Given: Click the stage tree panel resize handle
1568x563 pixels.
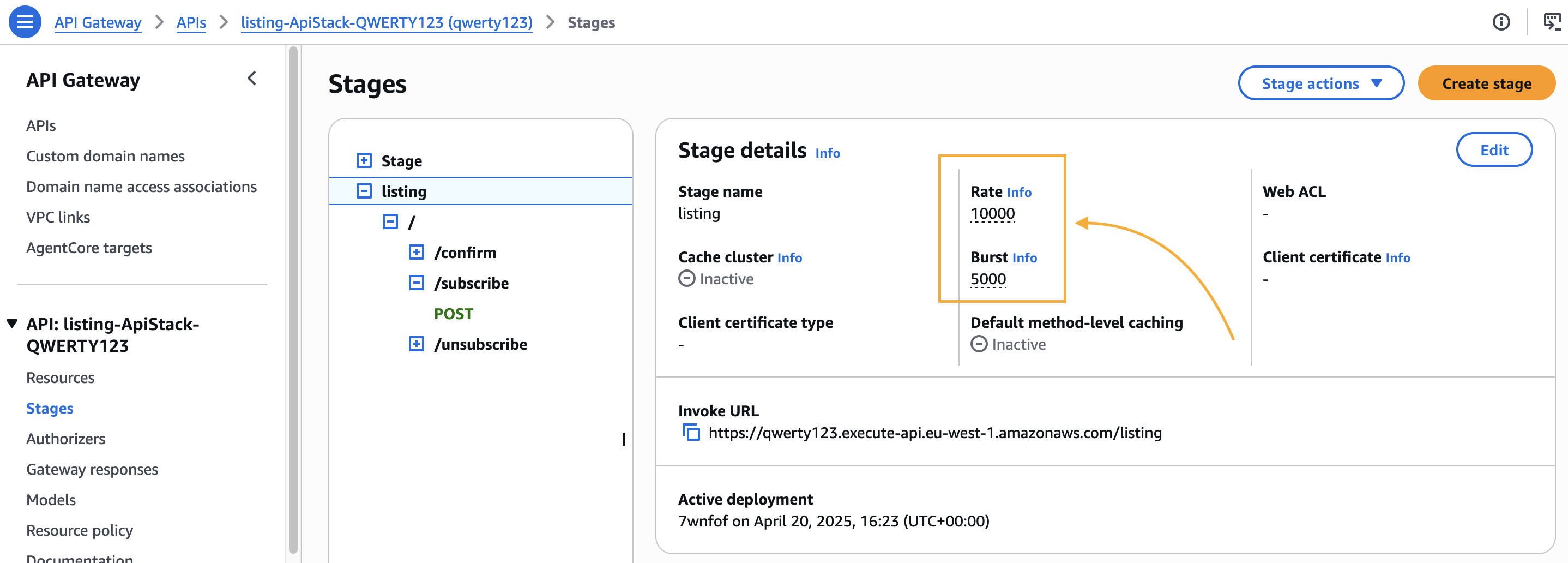Looking at the screenshot, I should 623,439.
